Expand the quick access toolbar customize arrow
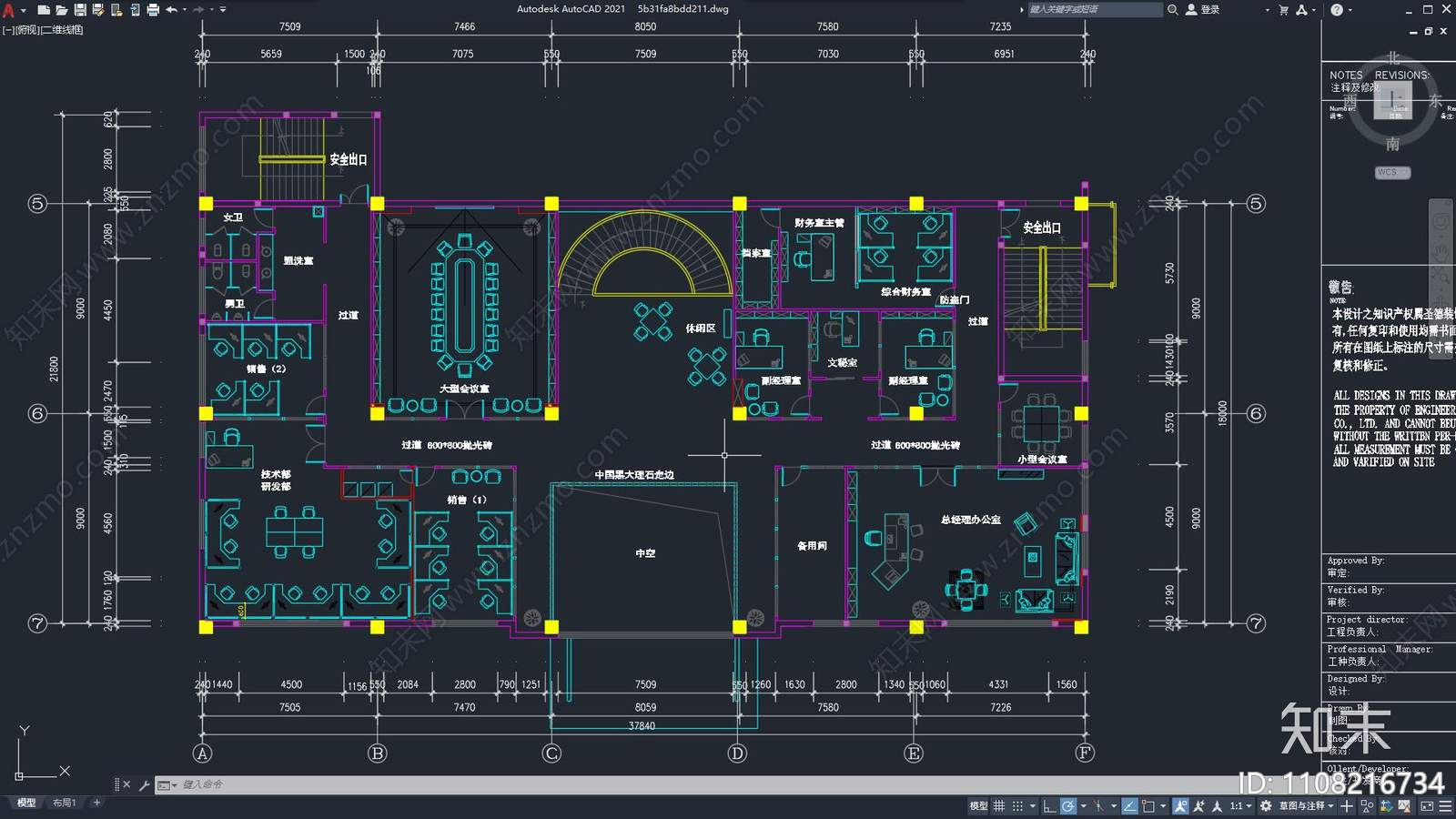Screen dimensions: 1456x819 tap(223, 10)
